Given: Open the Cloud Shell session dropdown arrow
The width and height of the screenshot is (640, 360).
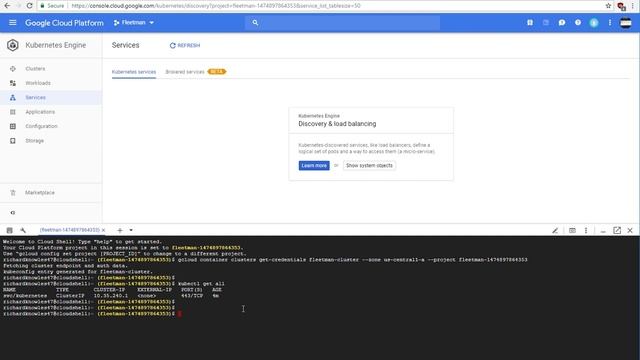Looking at the screenshot, I should click(x=131, y=230).
